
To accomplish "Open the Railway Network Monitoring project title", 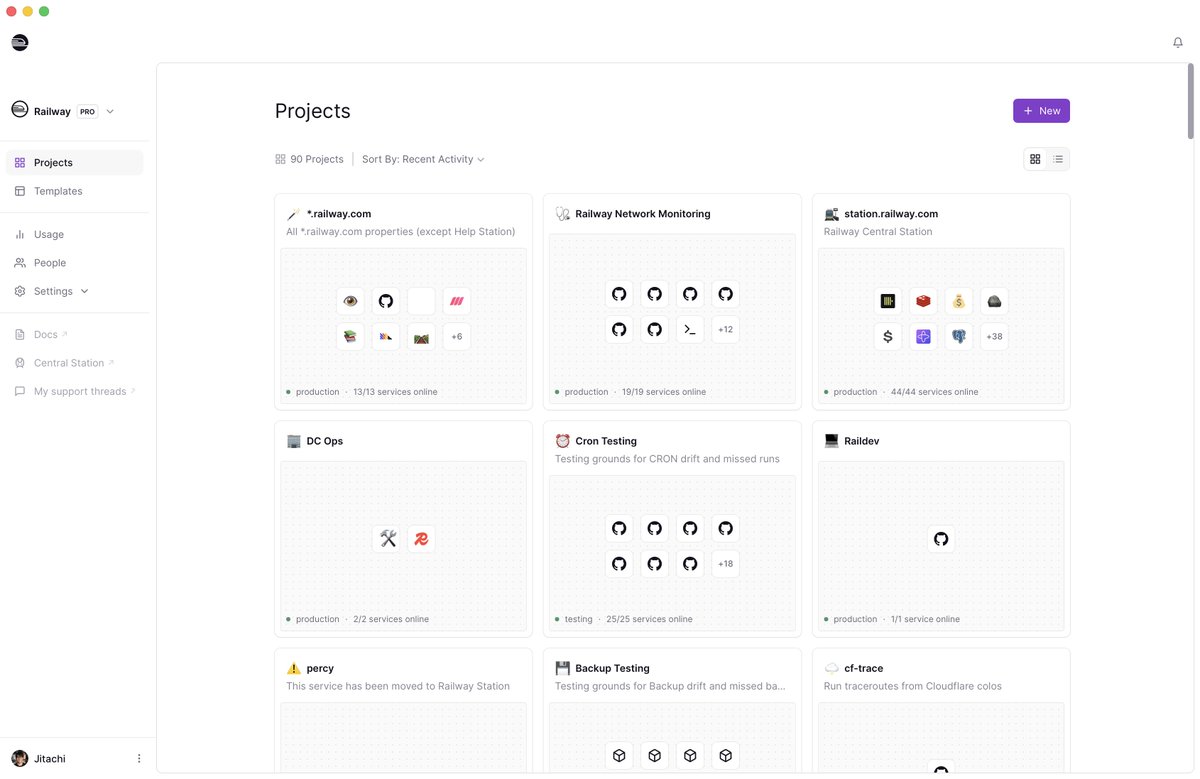I will point(643,214).
